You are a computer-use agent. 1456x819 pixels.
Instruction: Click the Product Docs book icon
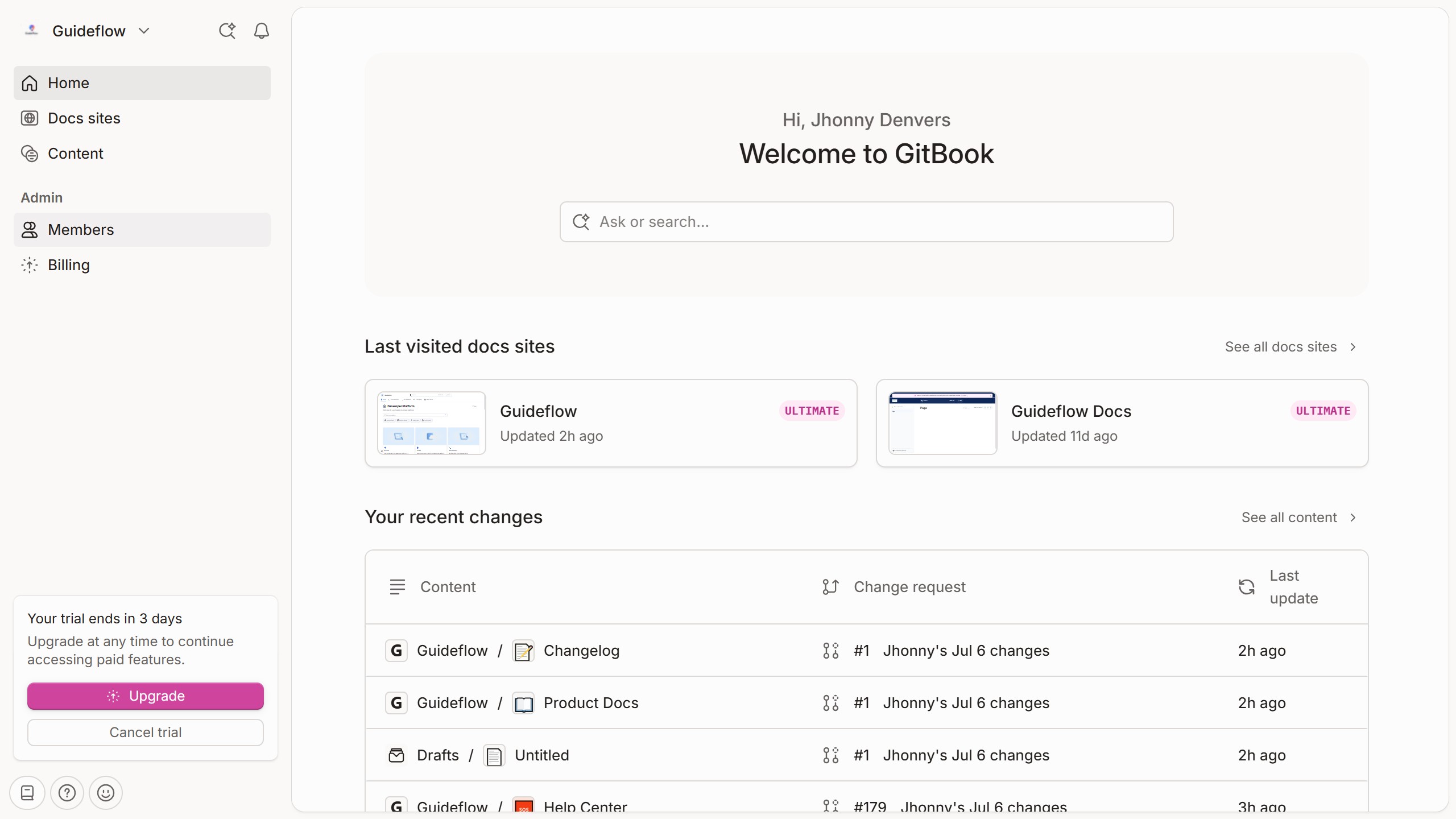pos(523,704)
